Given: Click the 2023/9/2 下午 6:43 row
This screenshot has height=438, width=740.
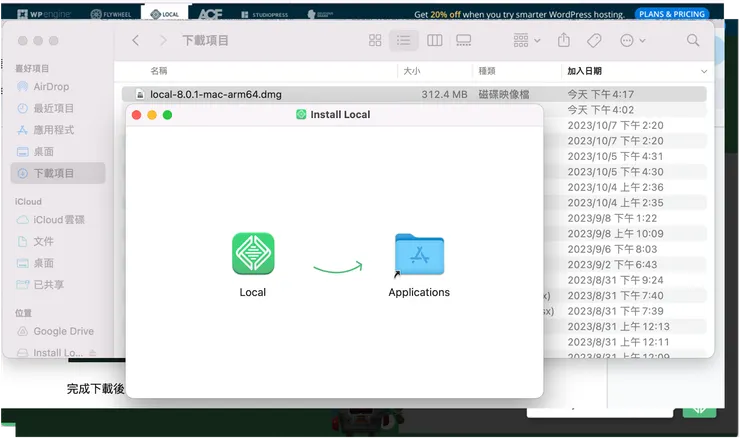Looking at the screenshot, I should click(x=612, y=265).
